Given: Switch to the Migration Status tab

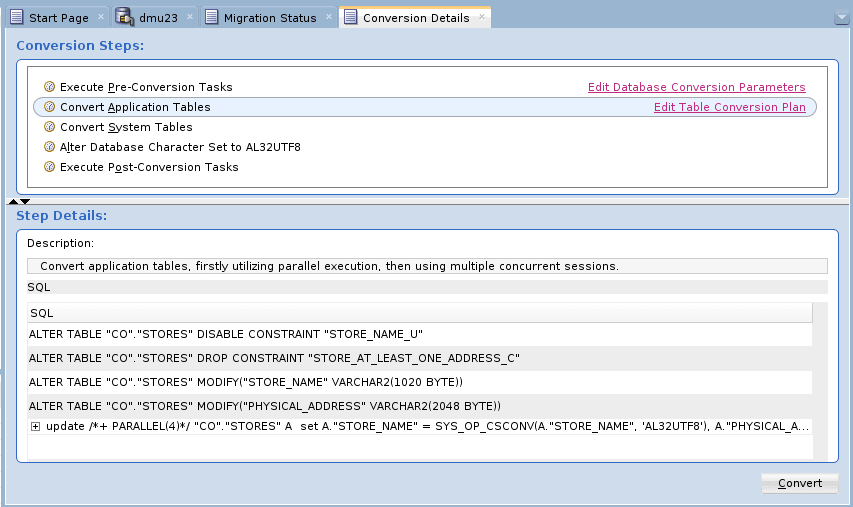Looking at the screenshot, I should click(x=270, y=18).
